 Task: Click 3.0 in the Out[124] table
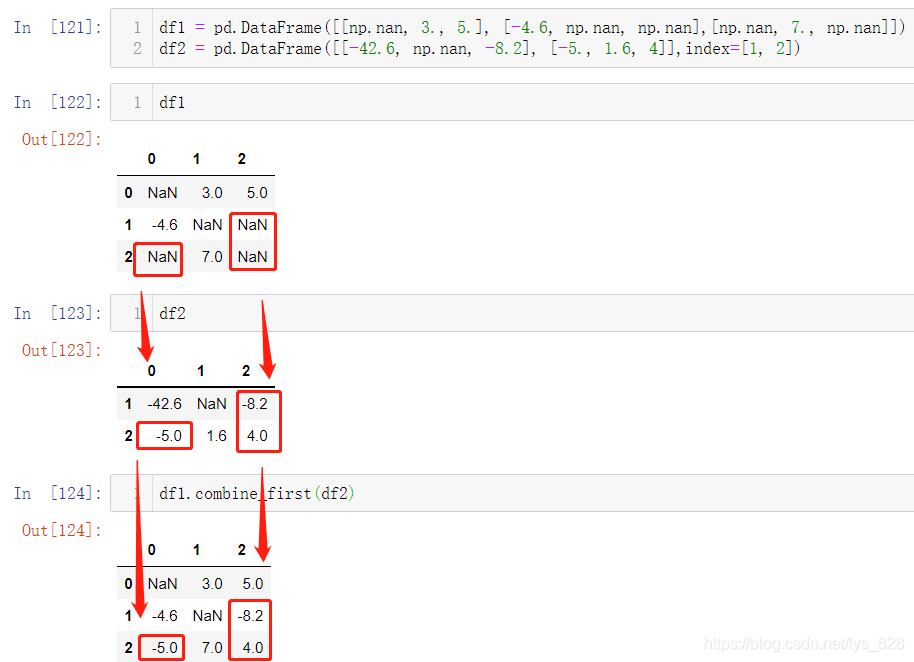(212, 584)
